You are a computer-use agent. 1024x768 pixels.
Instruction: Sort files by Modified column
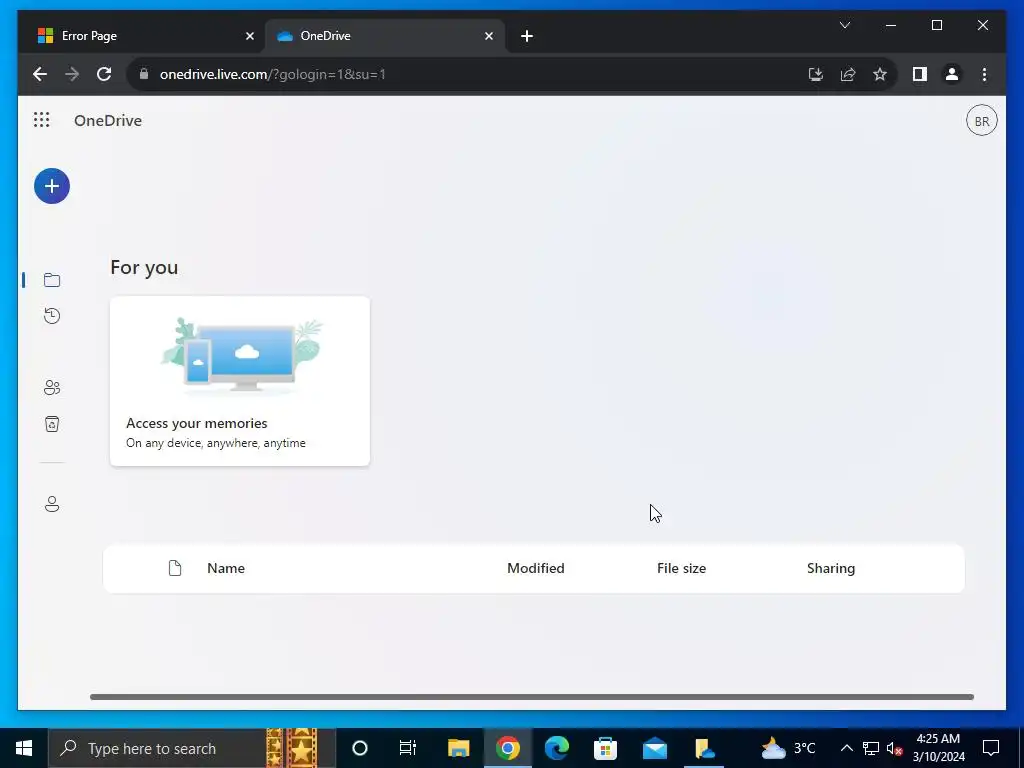[x=536, y=568]
